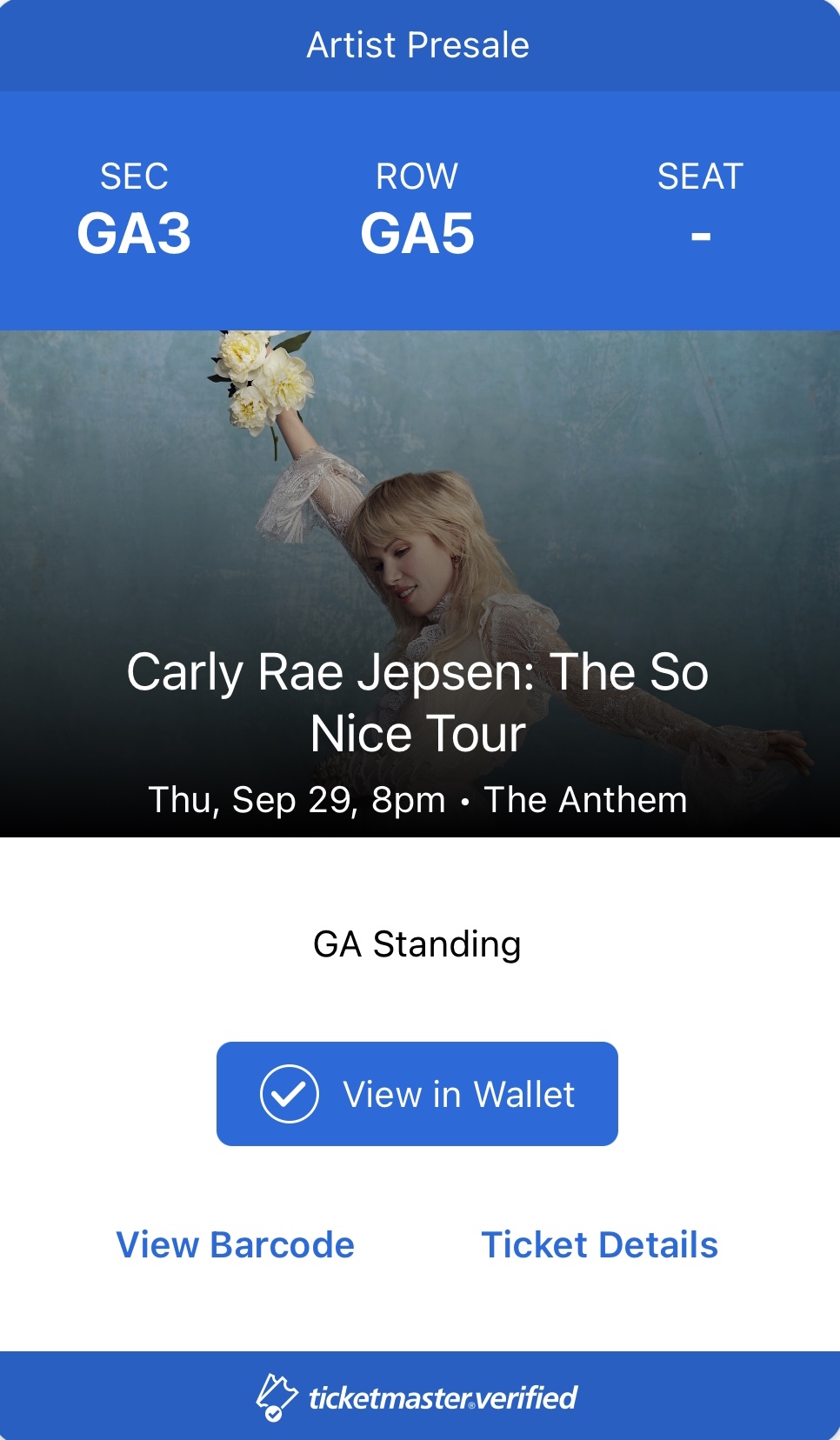Image resolution: width=840 pixels, height=1440 pixels.
Task: Click the ROW label text
Action: click(417, 177)
